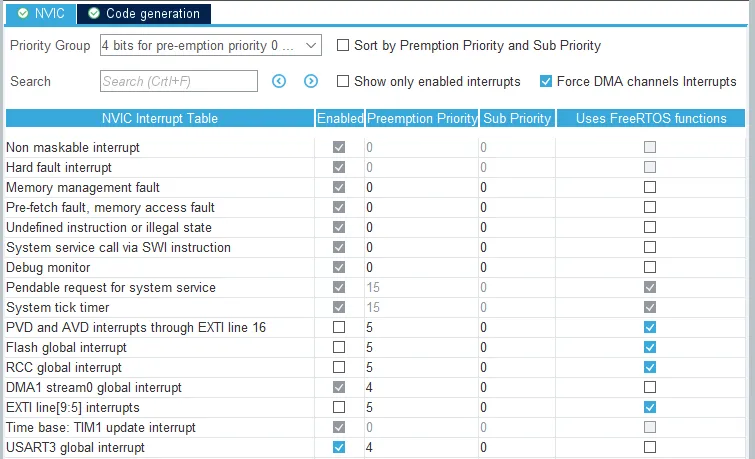This screenshot has height=459, width=755.
Task: Edit preemption priority of RCC global interrupt
Action: 421,367
